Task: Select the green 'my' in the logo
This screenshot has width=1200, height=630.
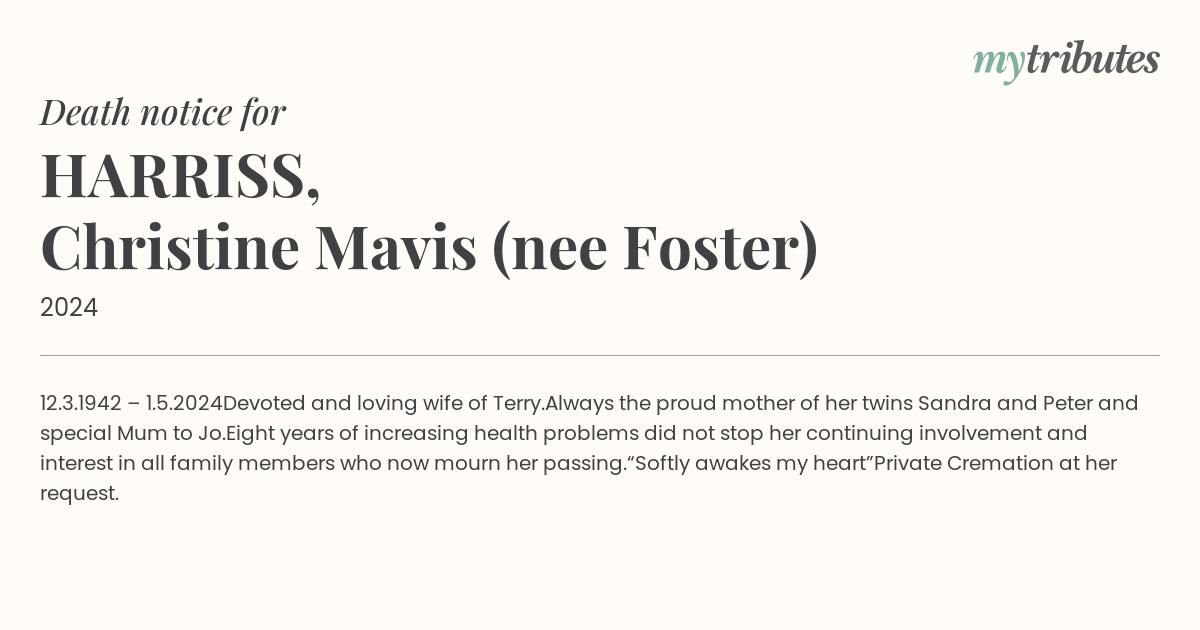Action: tap(998, 65)
